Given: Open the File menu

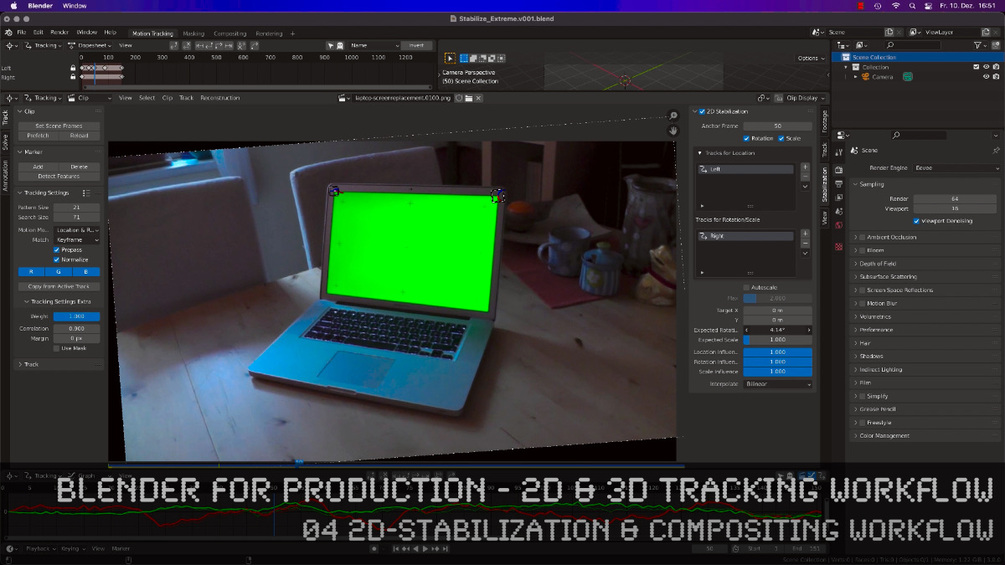Looking at the screenshot, I should (x=22, y=32).
